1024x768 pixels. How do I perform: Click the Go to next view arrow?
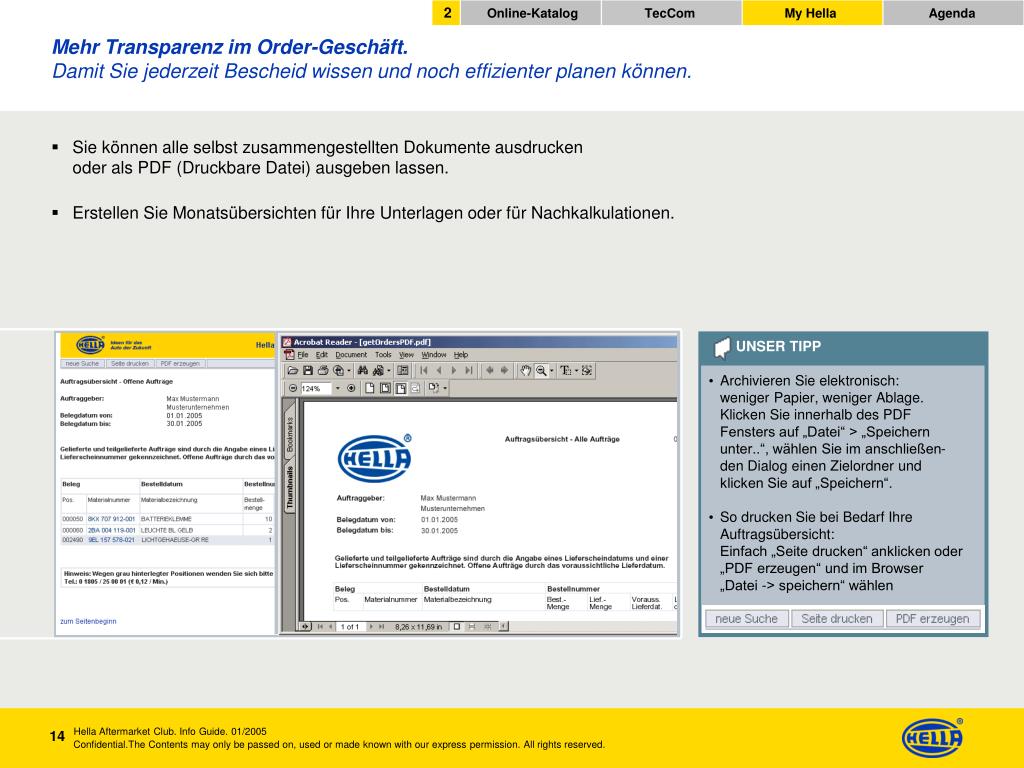tap(505, 370)
